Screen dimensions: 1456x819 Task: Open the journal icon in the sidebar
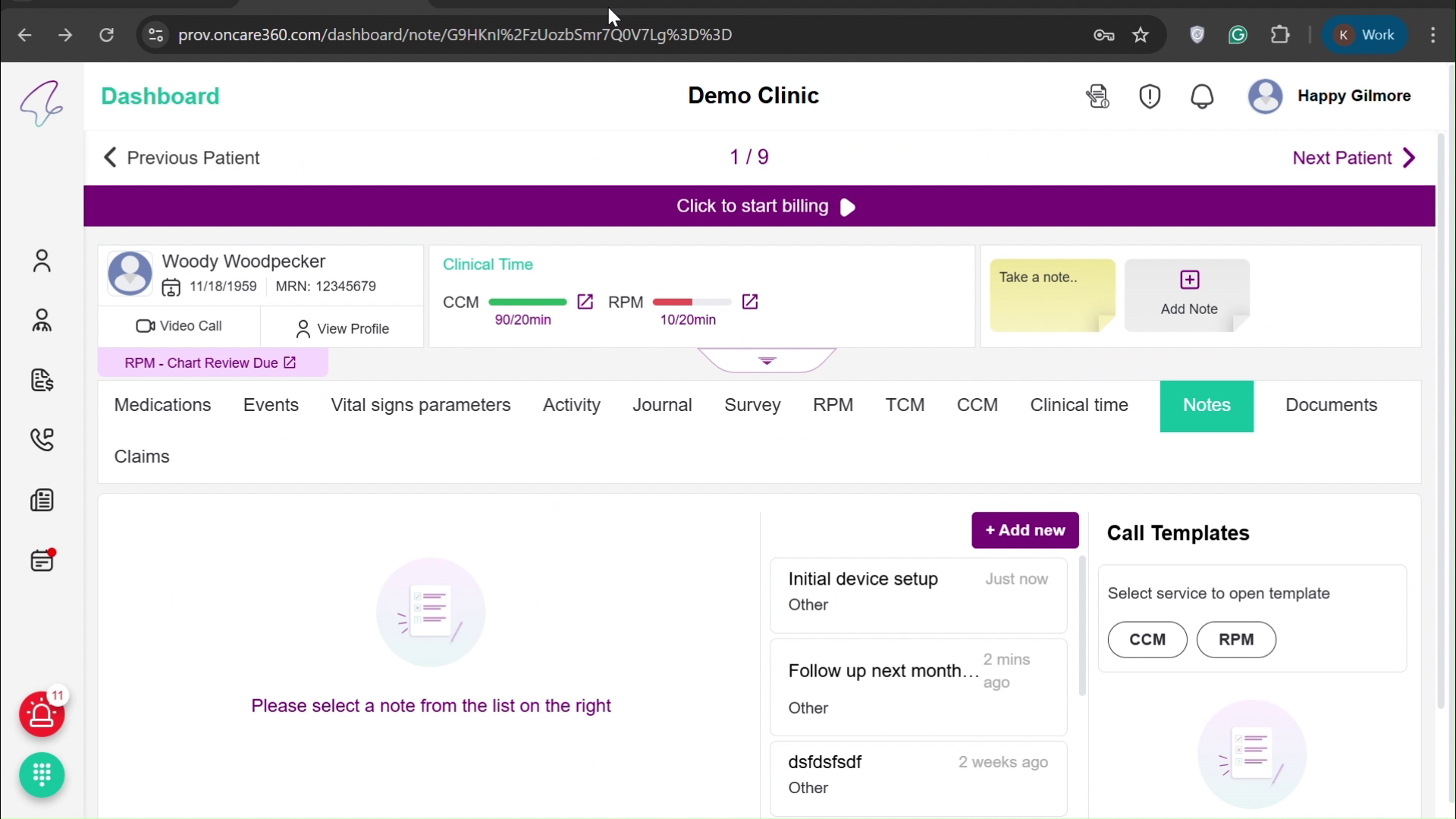point(42,500)
